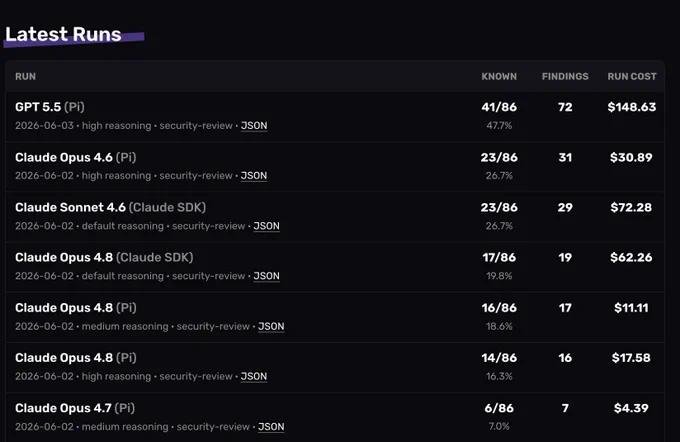The image size is (680, 442).
Task: Click the 72 findings value
Action: click(565, 107)
